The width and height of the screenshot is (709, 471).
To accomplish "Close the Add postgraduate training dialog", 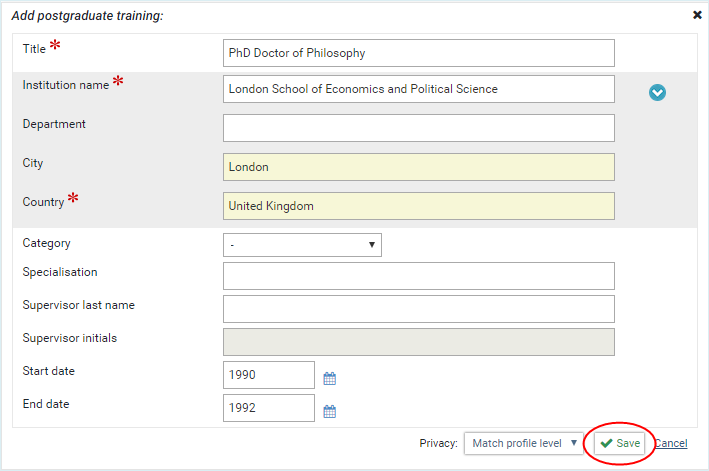I will click(x=697, y=15).
